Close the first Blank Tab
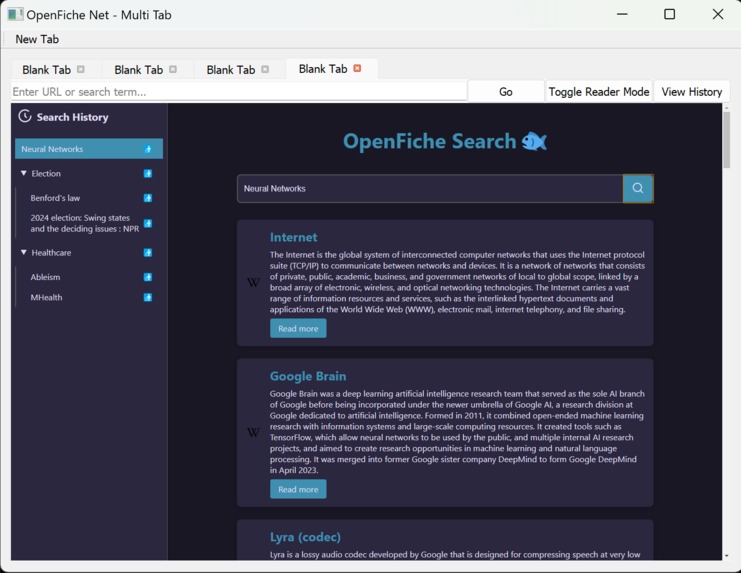Viewport: 741px width, 573px height. coord(81,69)
